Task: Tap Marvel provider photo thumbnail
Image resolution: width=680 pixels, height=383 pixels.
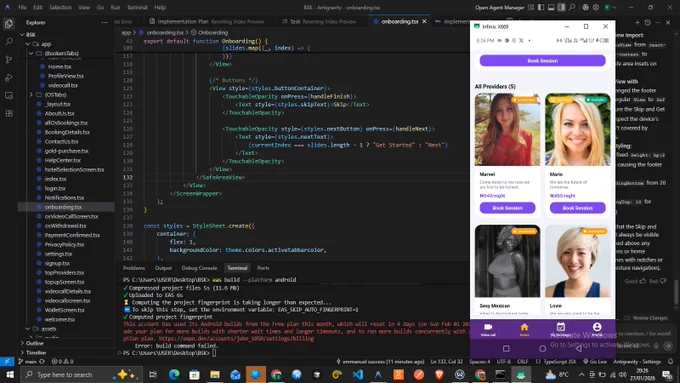Action: tap(507, 130)
